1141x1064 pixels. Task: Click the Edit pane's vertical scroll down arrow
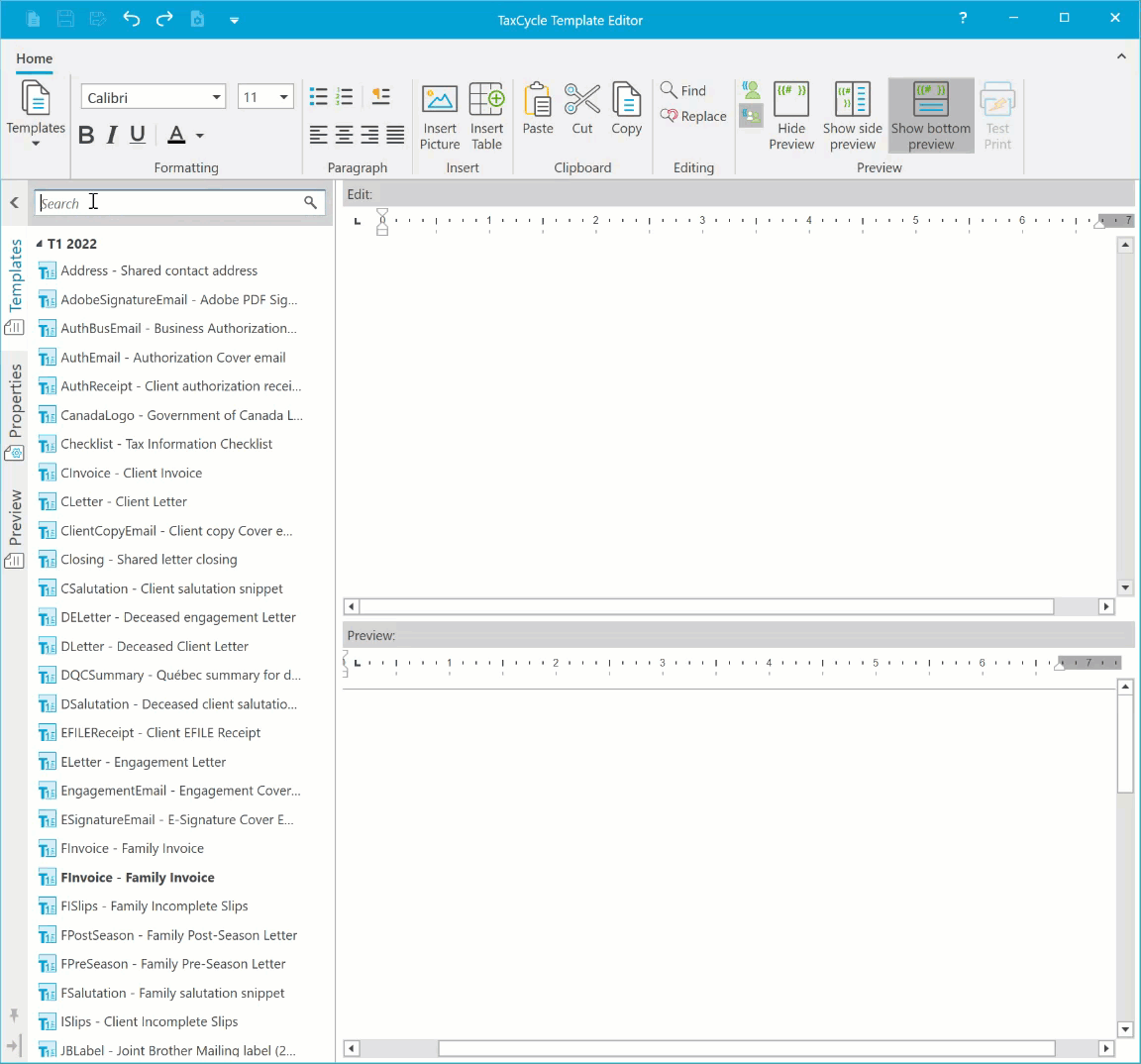(x=1125, y=587)
